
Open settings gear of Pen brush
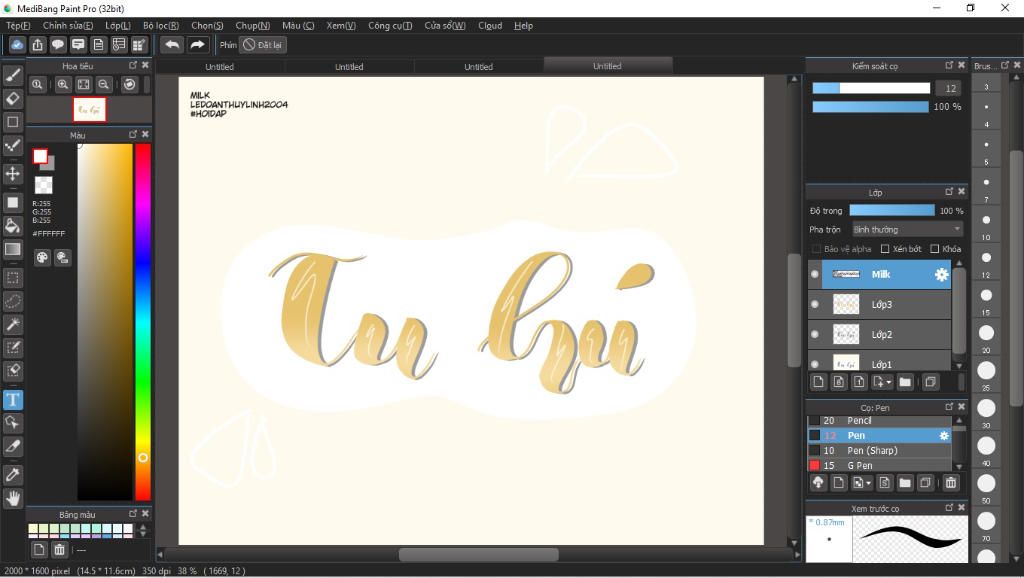point(944,436)
